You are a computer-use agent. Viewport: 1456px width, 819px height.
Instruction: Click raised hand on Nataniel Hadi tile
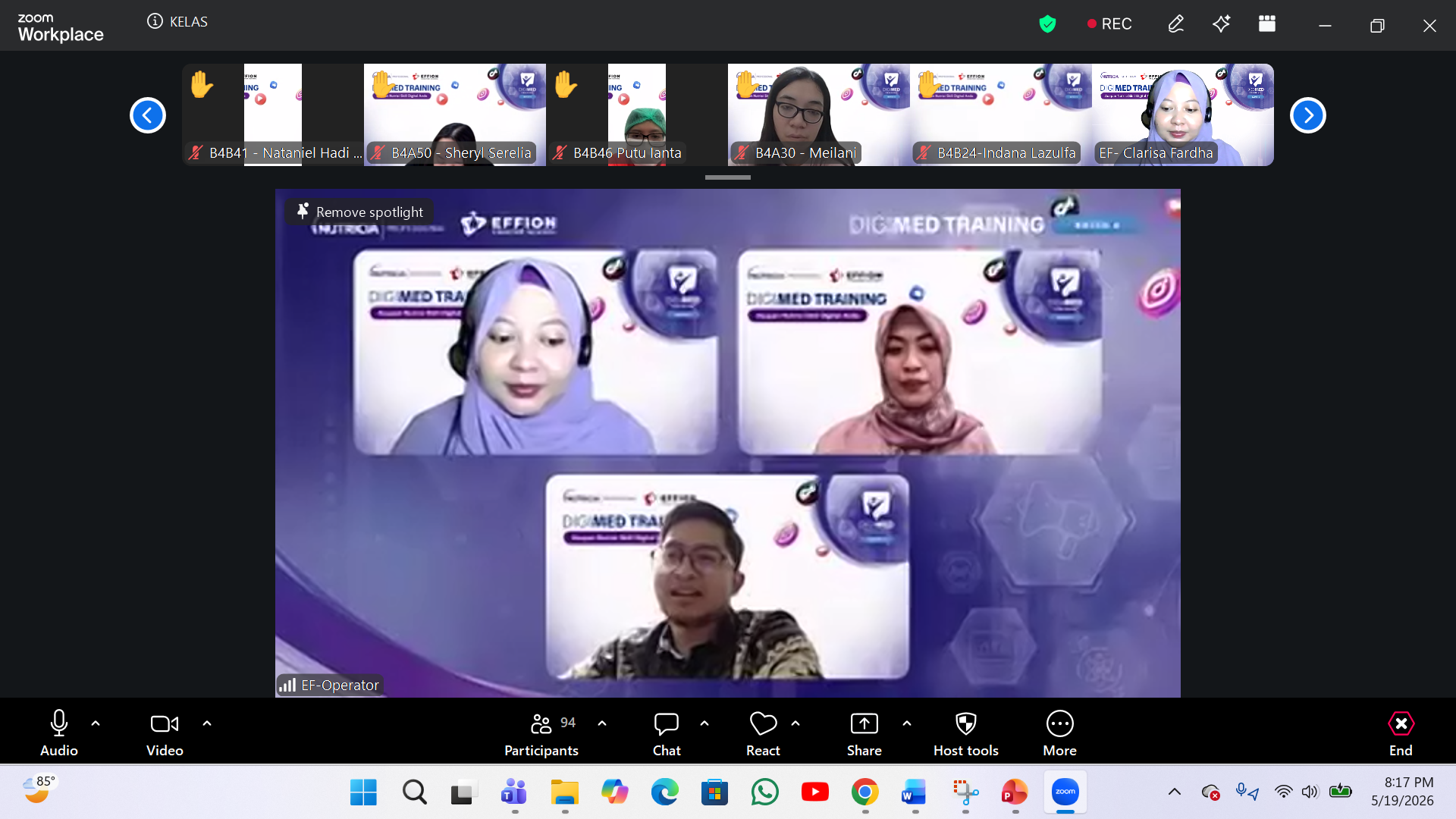click(x=202, y=84)
